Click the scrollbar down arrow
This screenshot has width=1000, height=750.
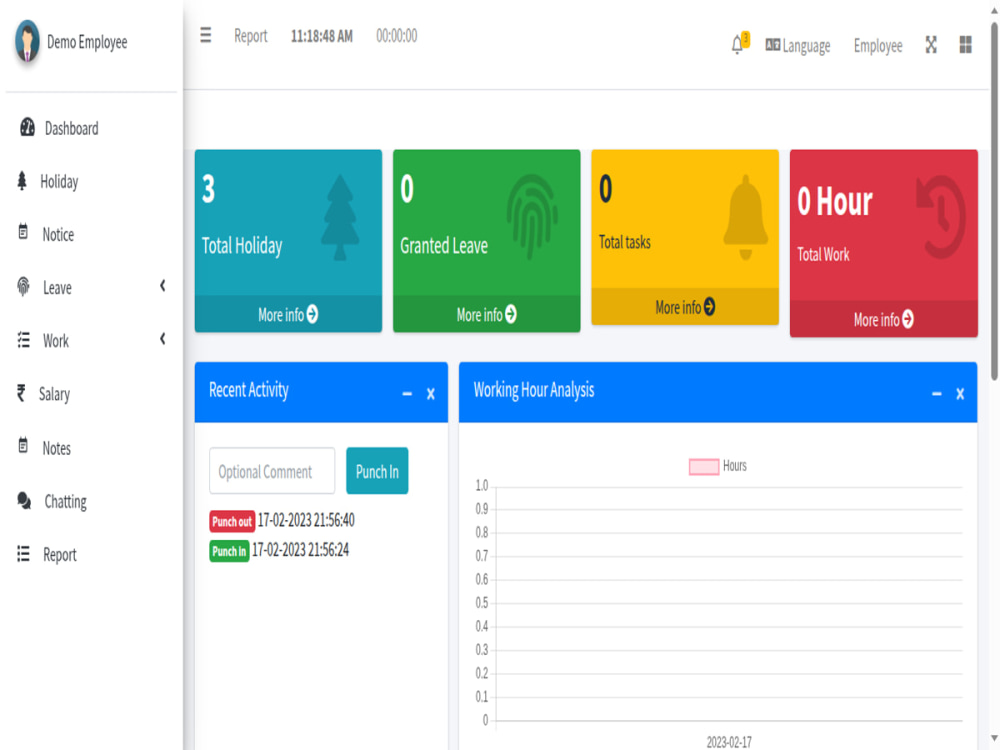pyautogui.click(x=994, y=739)
